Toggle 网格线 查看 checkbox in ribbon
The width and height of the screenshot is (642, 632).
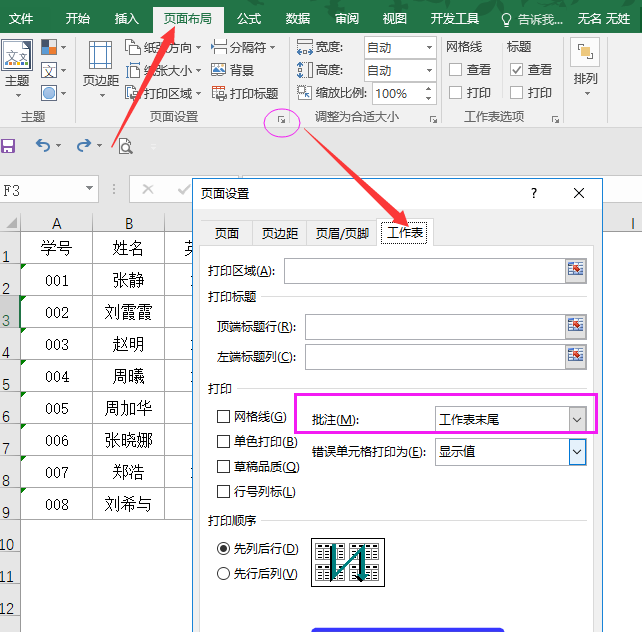tap(455, 70)
